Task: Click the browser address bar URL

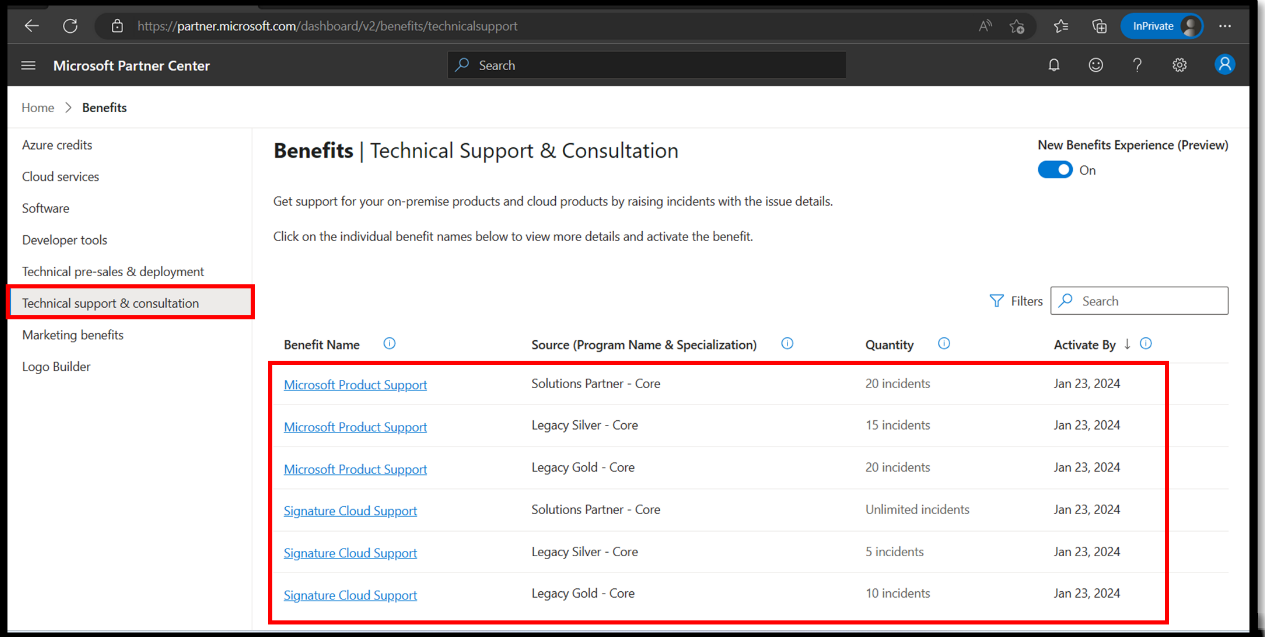Action: [x=328, y=26]
